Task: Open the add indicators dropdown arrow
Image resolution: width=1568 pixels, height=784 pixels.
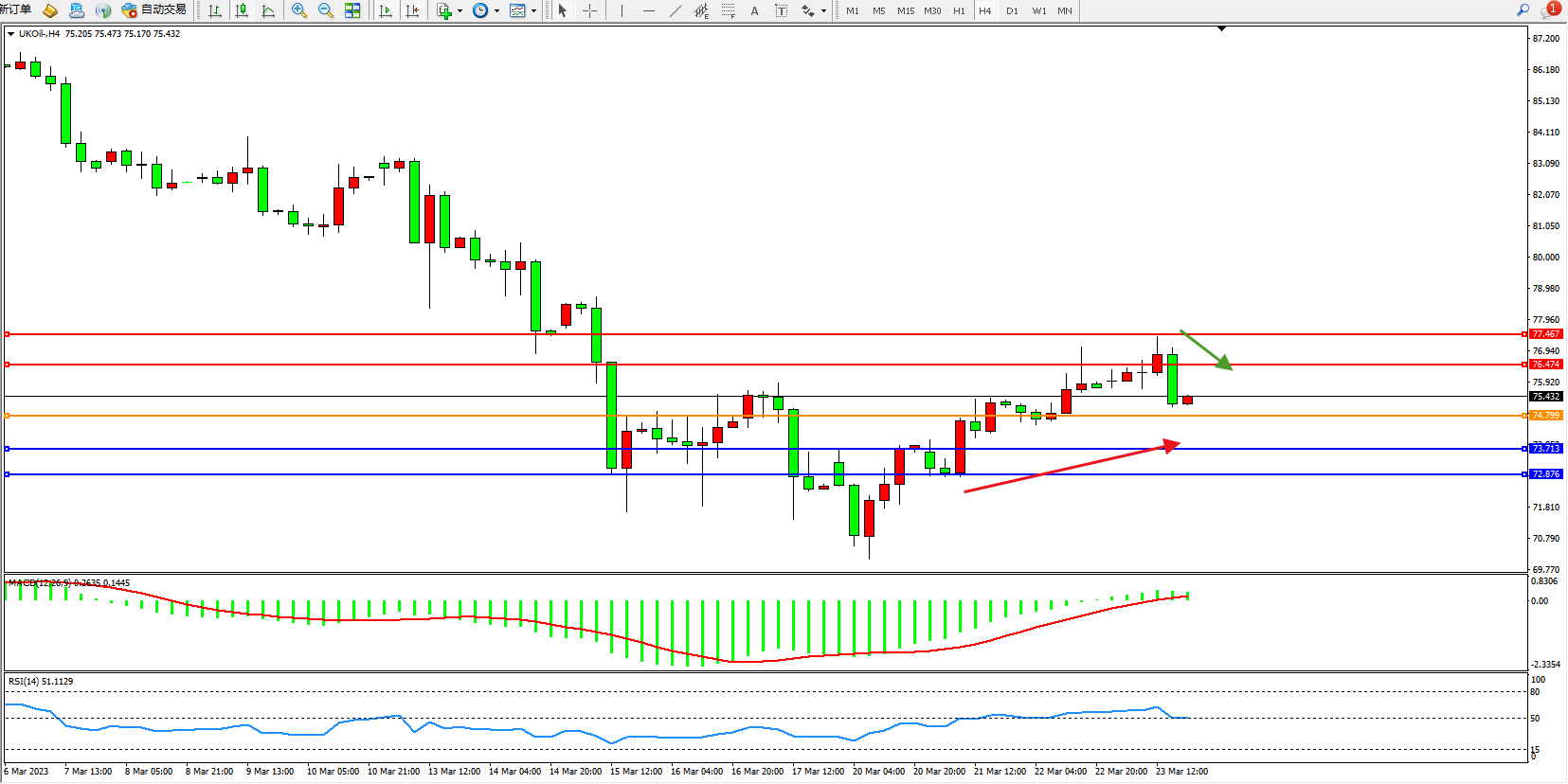Action: pyautogui.click(x=460, y=11)
